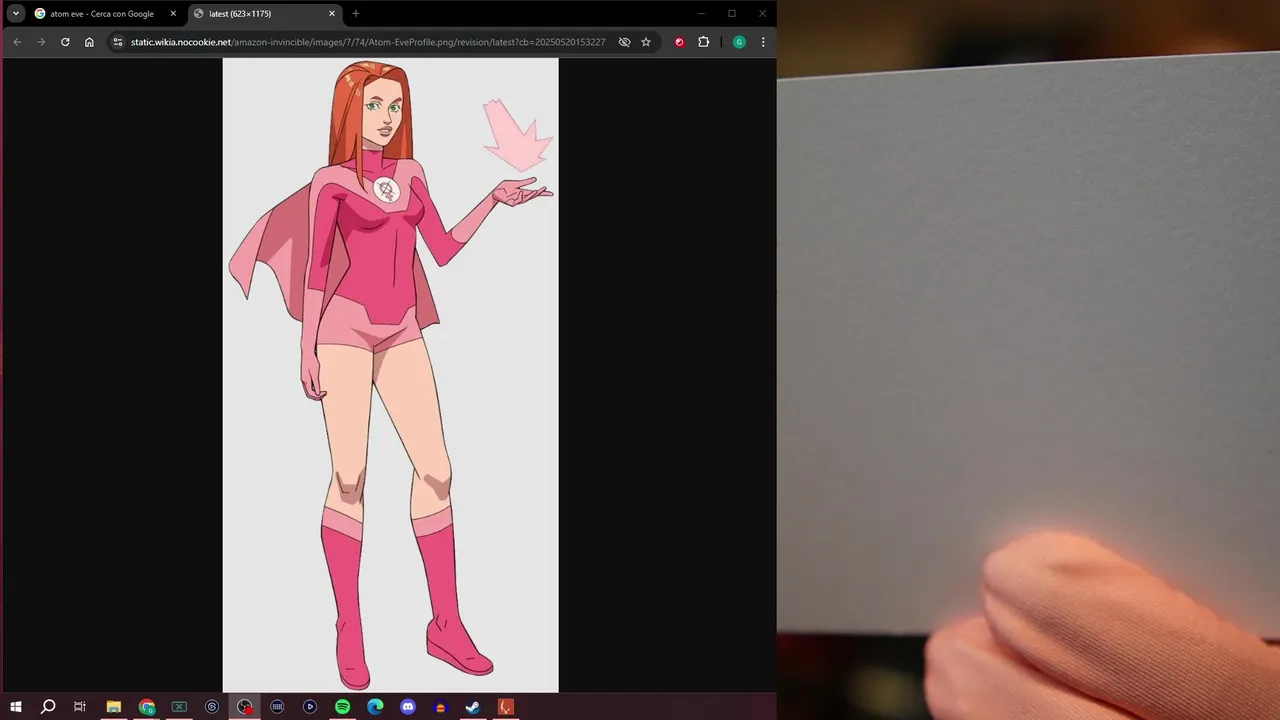This screenshot has width=1280, height=720.
Task: Click the address bar URL field
Action: click(368, 42)
